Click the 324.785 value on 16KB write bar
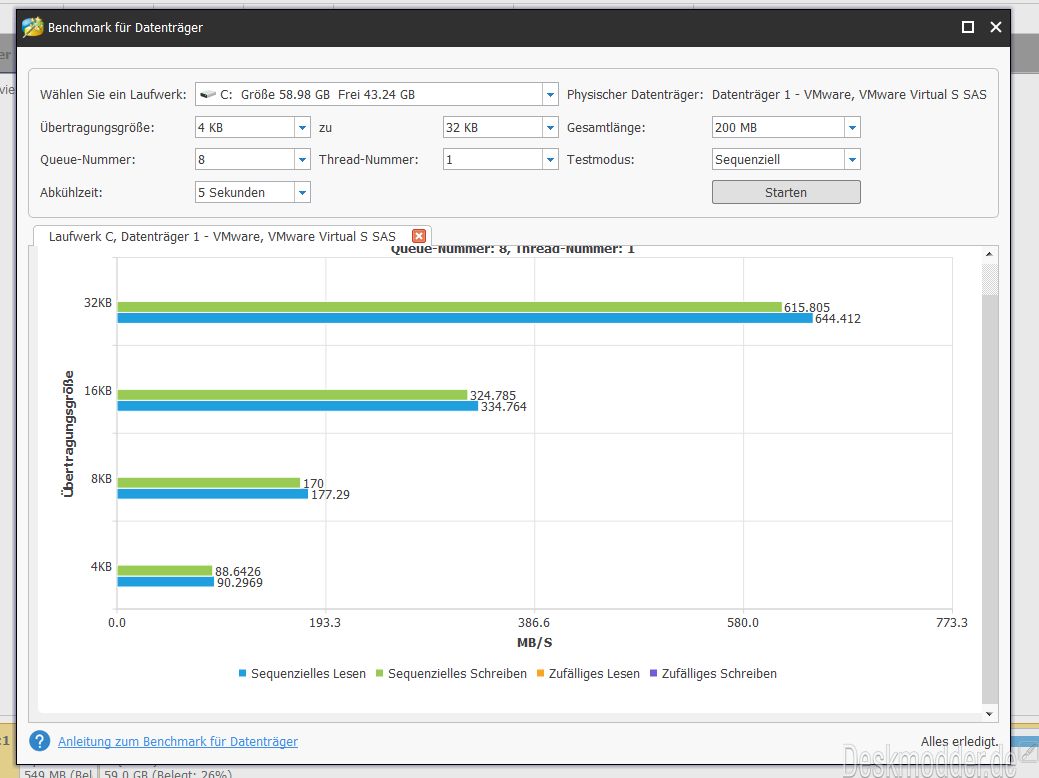Screen dimensions: 1039x778 [x=492, y=396]
